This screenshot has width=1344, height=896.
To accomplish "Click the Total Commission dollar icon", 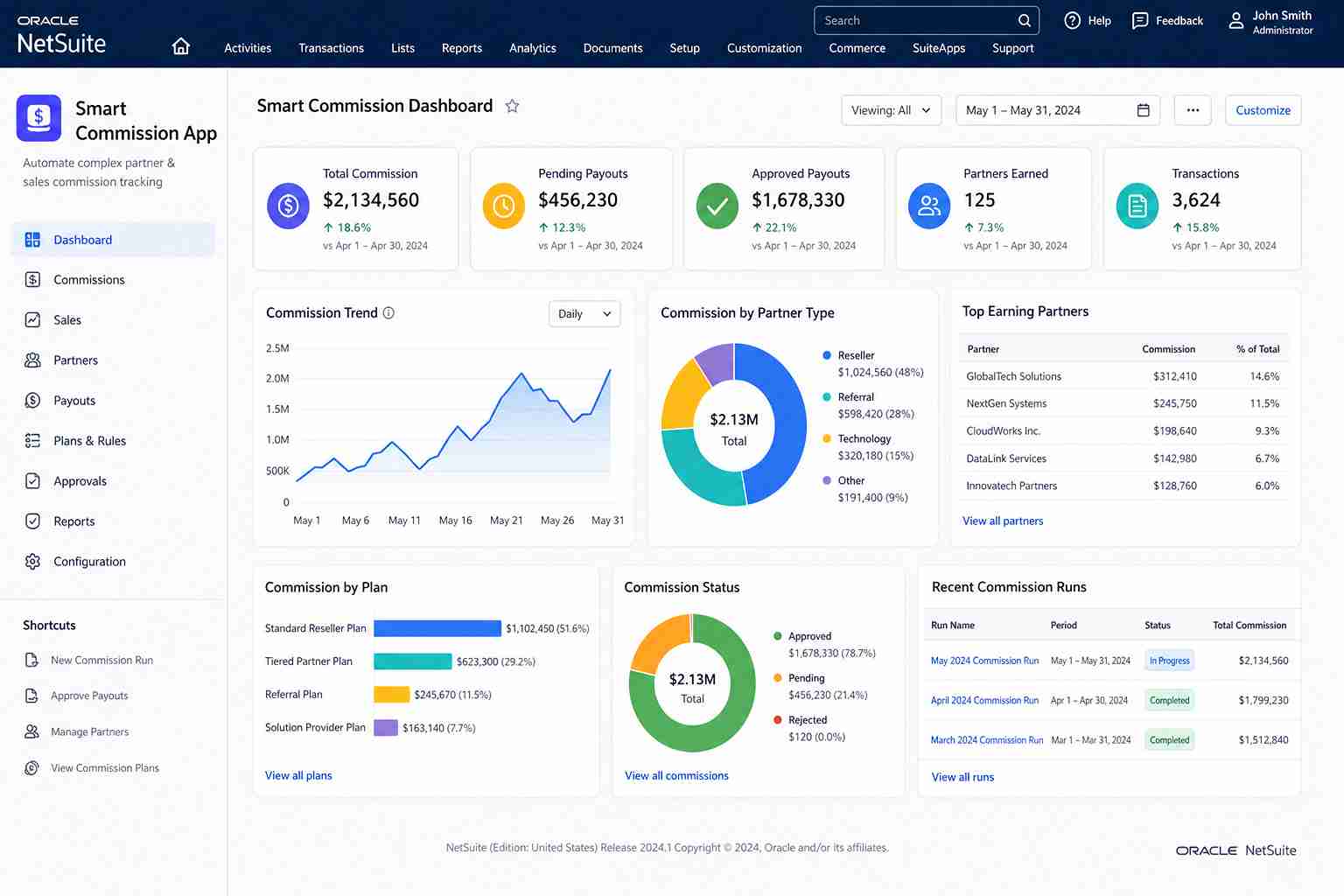I will point(288,206).
